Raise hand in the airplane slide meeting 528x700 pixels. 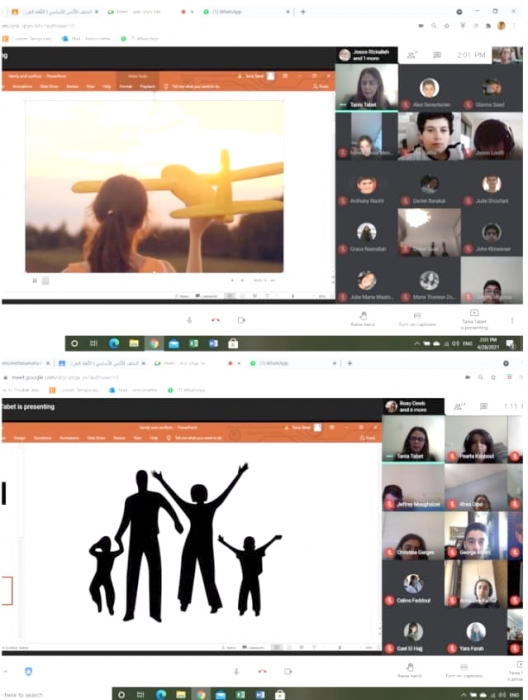click(x=363, y=319)
